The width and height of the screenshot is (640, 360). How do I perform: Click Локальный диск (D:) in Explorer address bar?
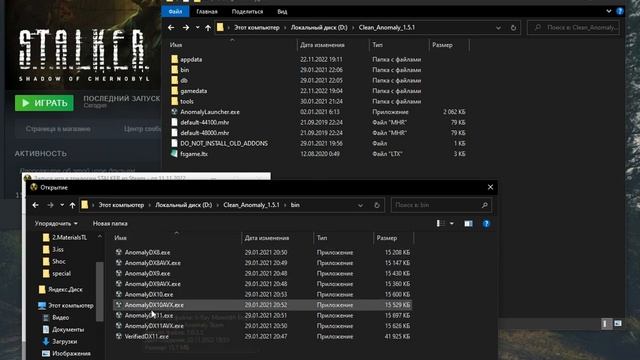coord(319,27)
